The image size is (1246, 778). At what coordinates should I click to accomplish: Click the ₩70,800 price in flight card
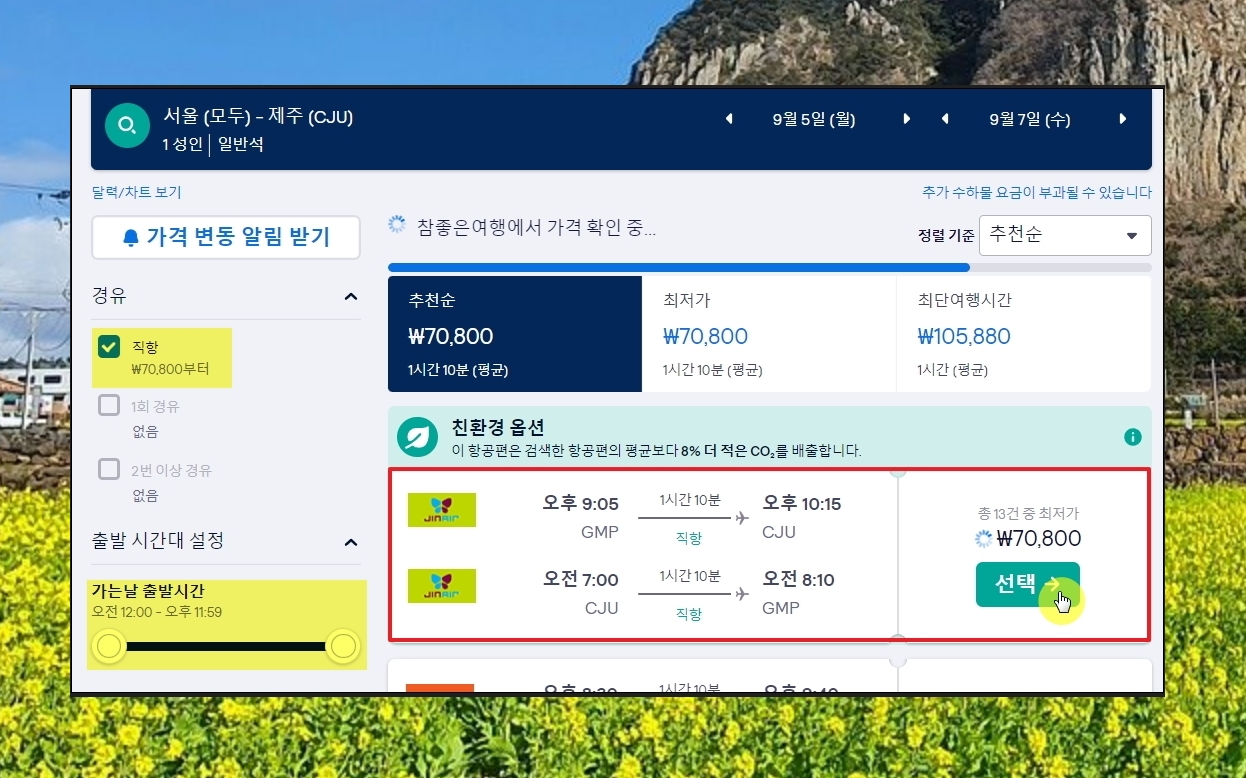(x=1039, y=539)
